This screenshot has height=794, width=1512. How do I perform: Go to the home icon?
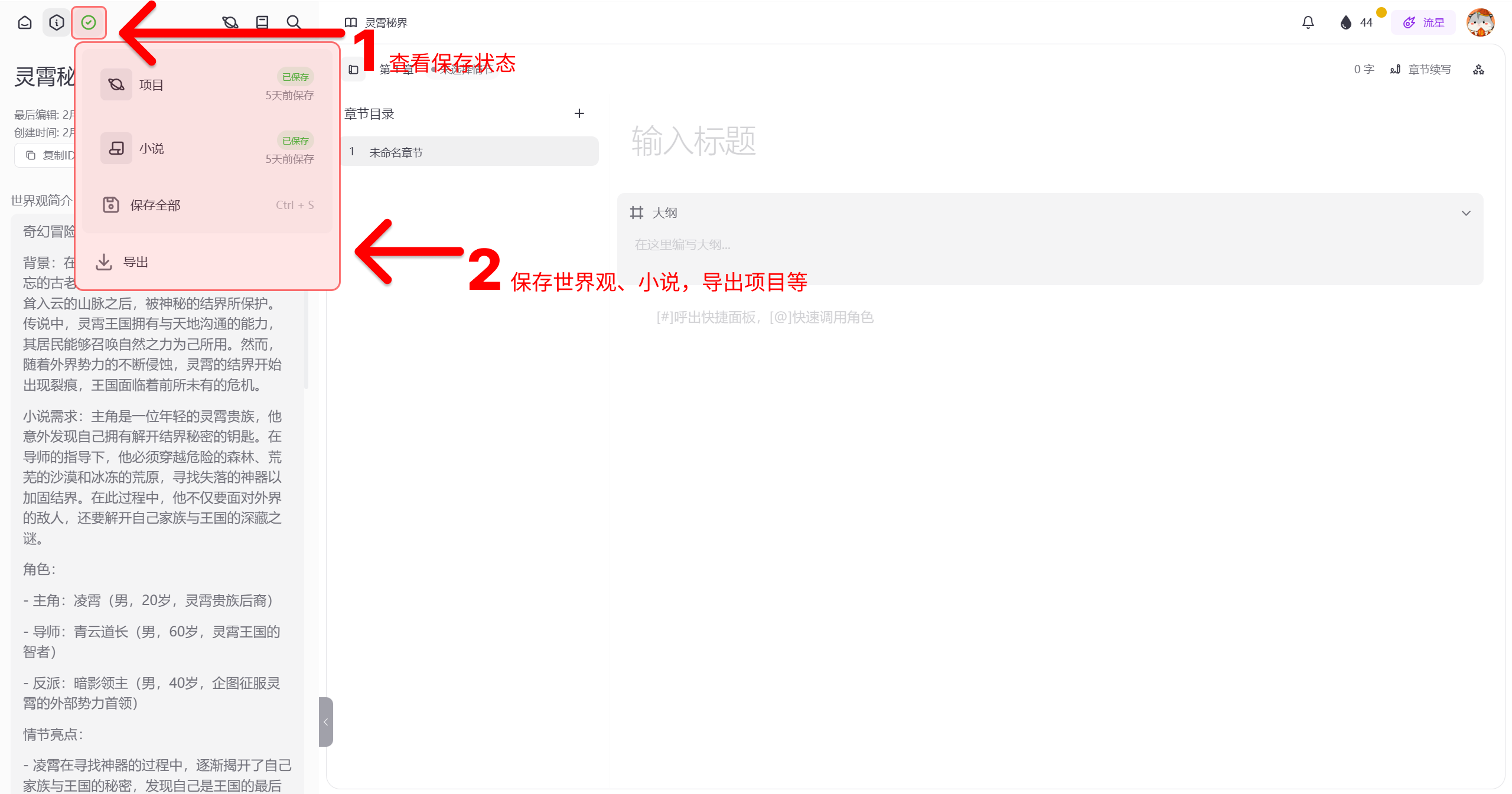[25, 22]
